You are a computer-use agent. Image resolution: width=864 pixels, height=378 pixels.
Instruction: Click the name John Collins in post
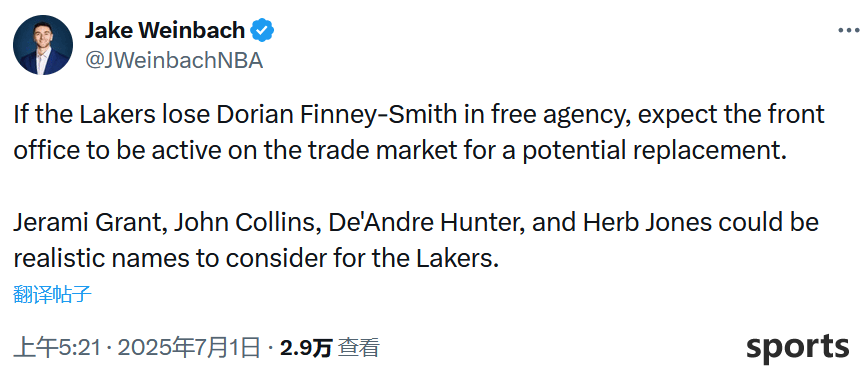[x=245, y=223]
